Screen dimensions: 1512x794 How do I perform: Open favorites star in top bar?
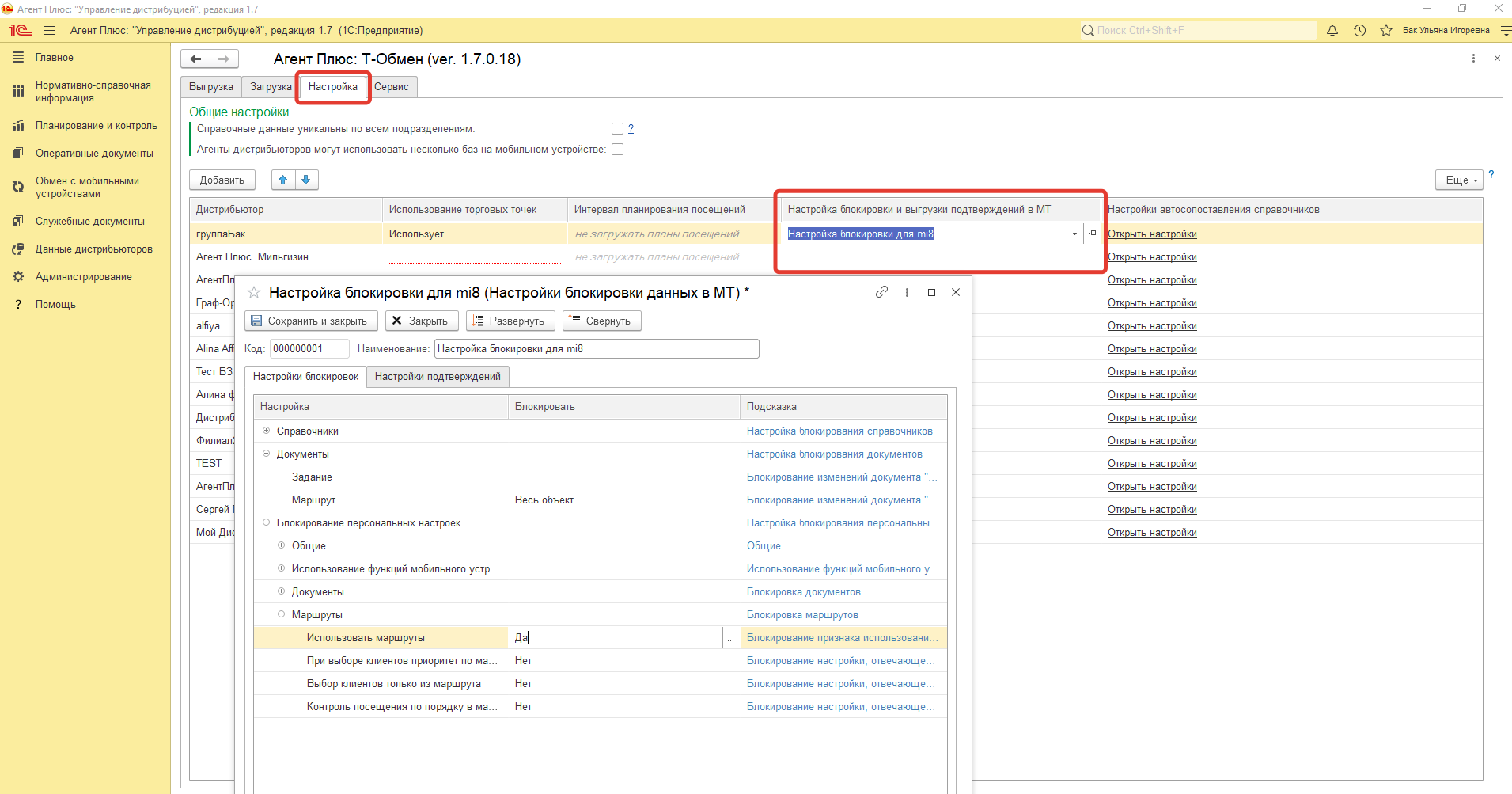click(1386, 31)
